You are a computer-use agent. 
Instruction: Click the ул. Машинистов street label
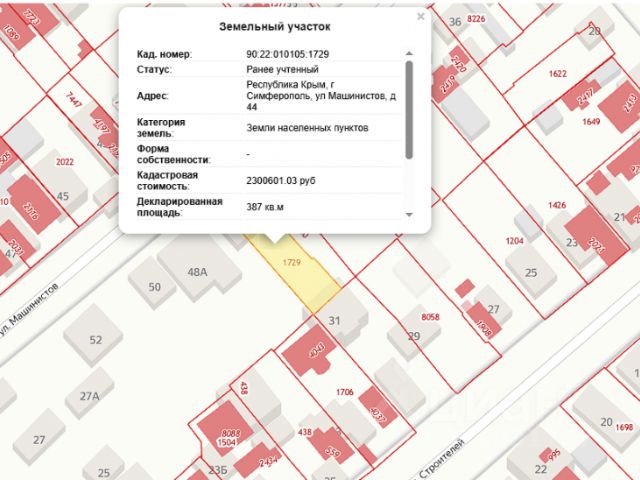pyautogui.click(x=29, y=309)
